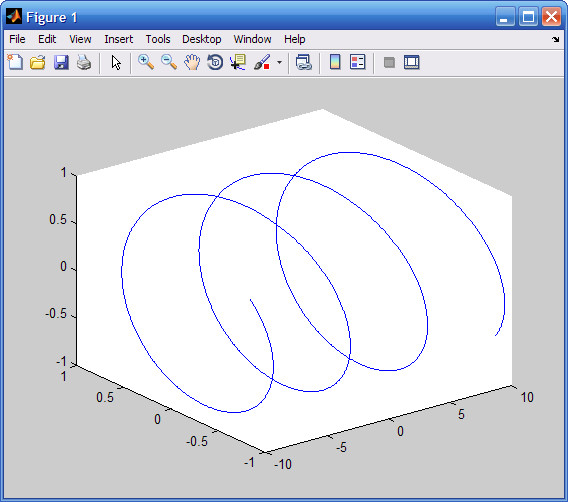568x502 pixels.
Task: Open a file with the folder icon
Action: tap(38, 62)
